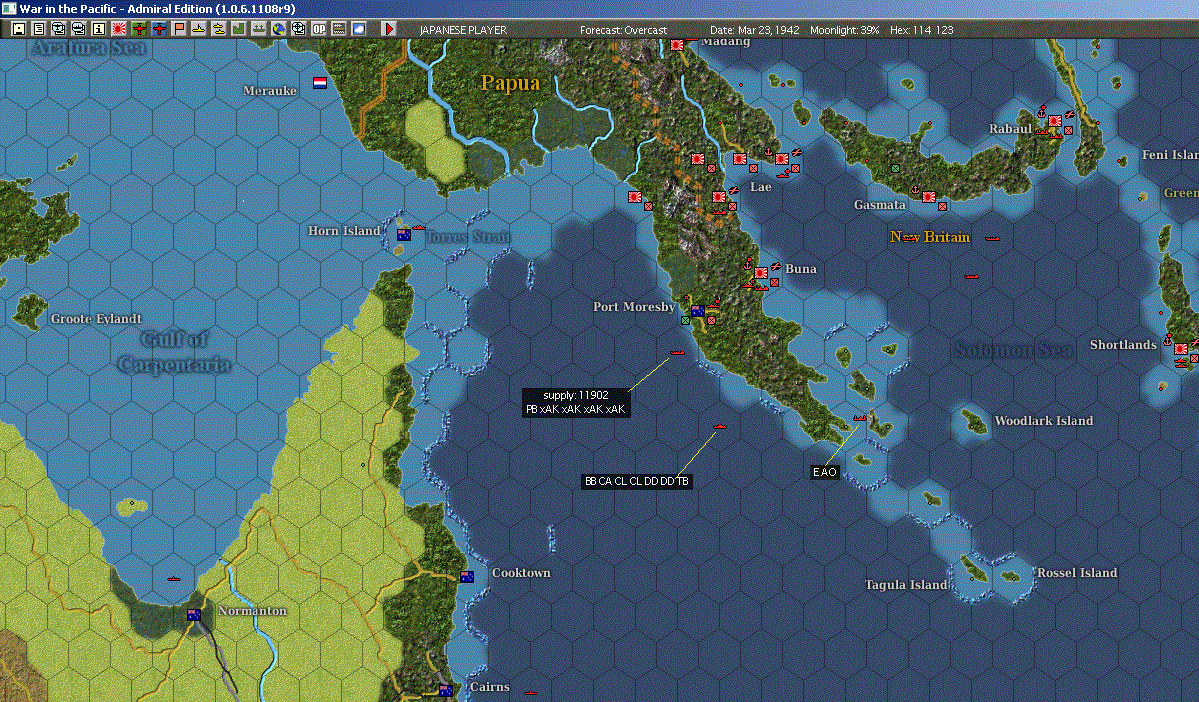Click the railroad track toolbar icon

tap(339, 29)
